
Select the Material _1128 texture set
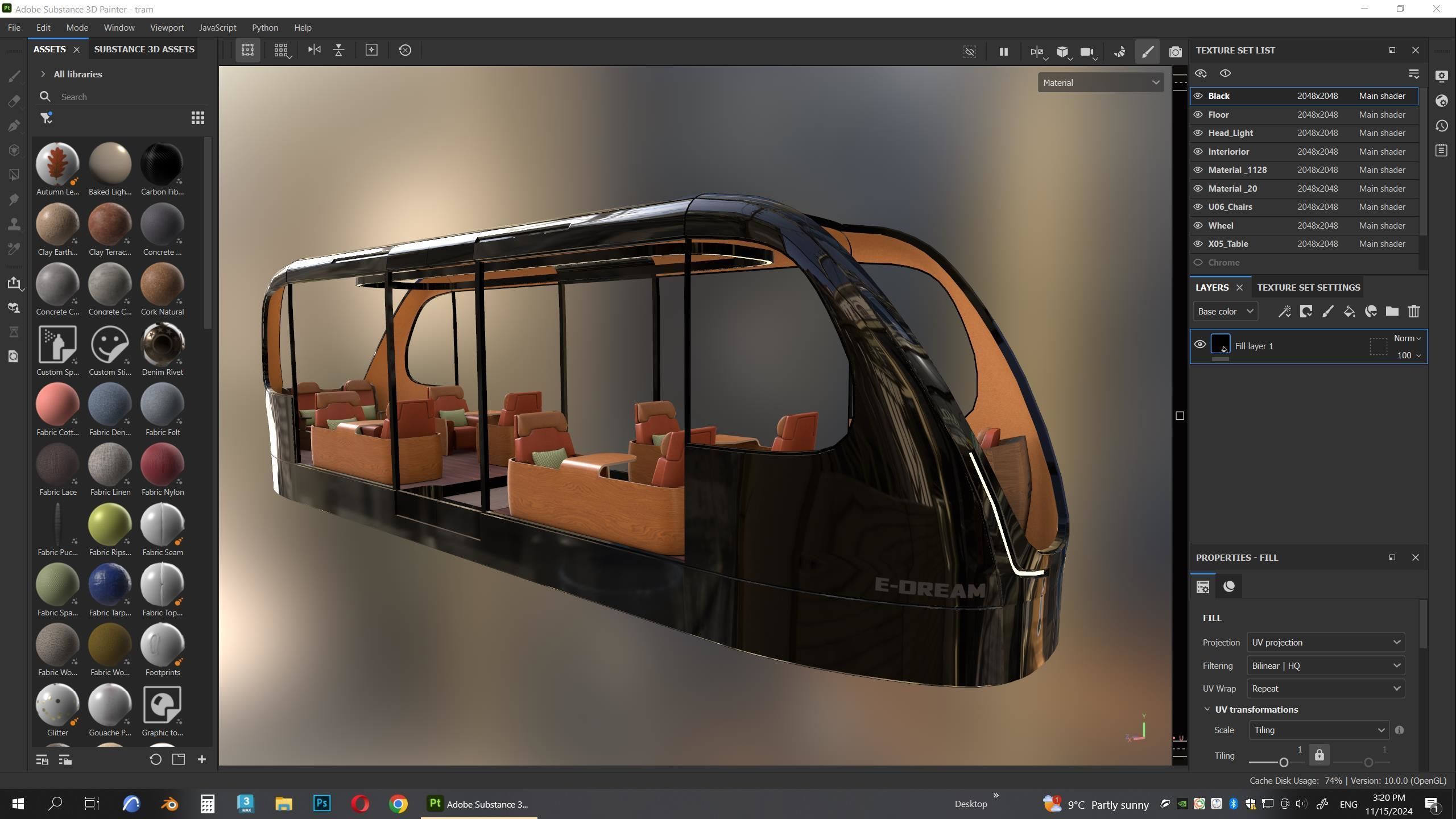click(1305, 170)
